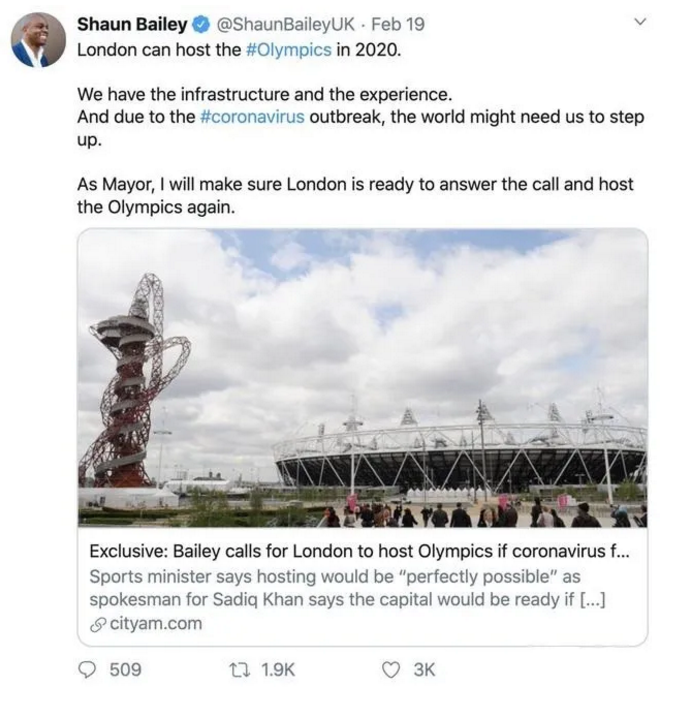
Task: Open the Exclusive: Bailey calls headline
Action: (359, 551)
